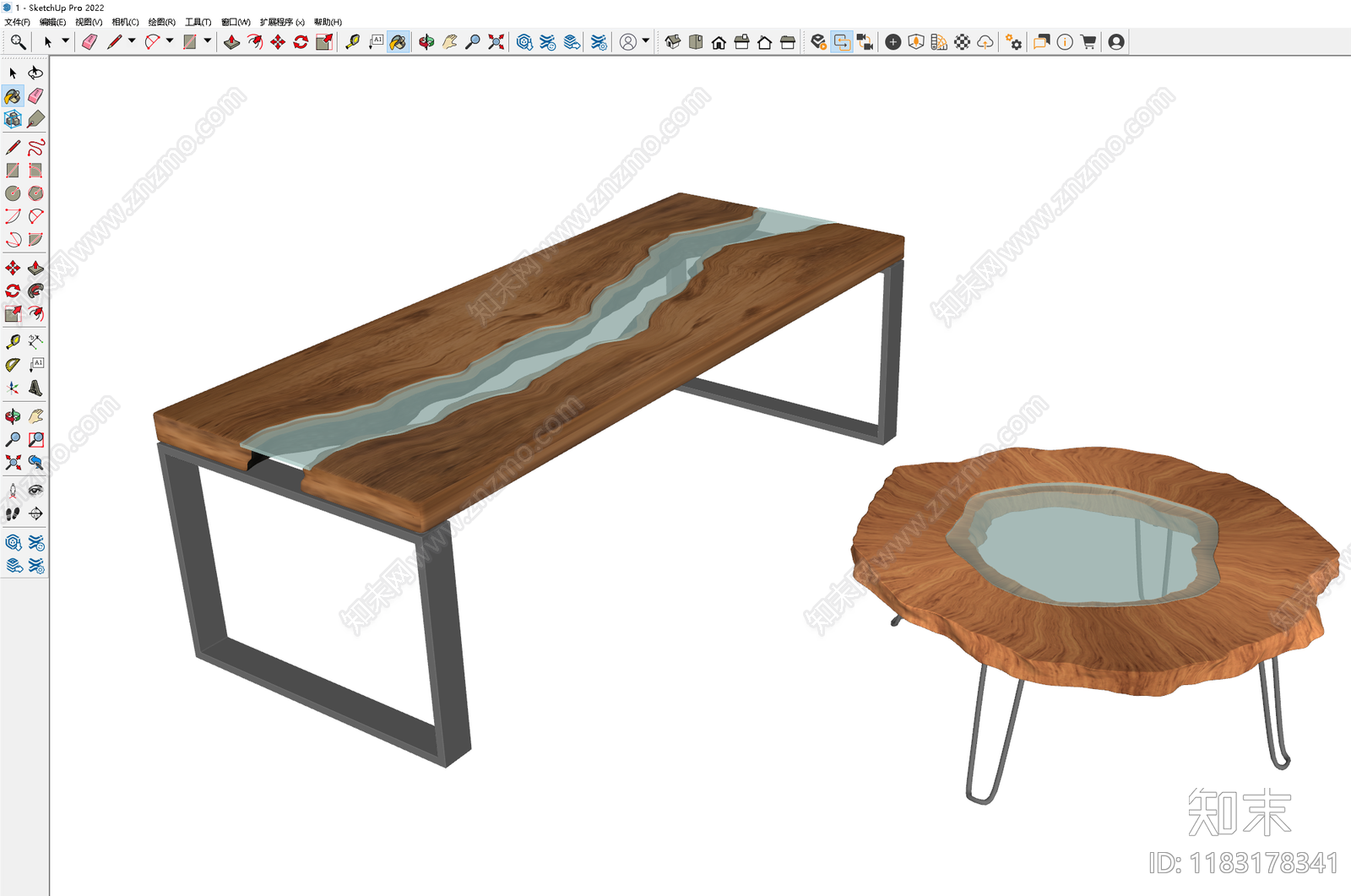Viewport: 1351px width, 896px height.
Task: Expand the Line tool dropdown arrow
Action: click(132, 41)
